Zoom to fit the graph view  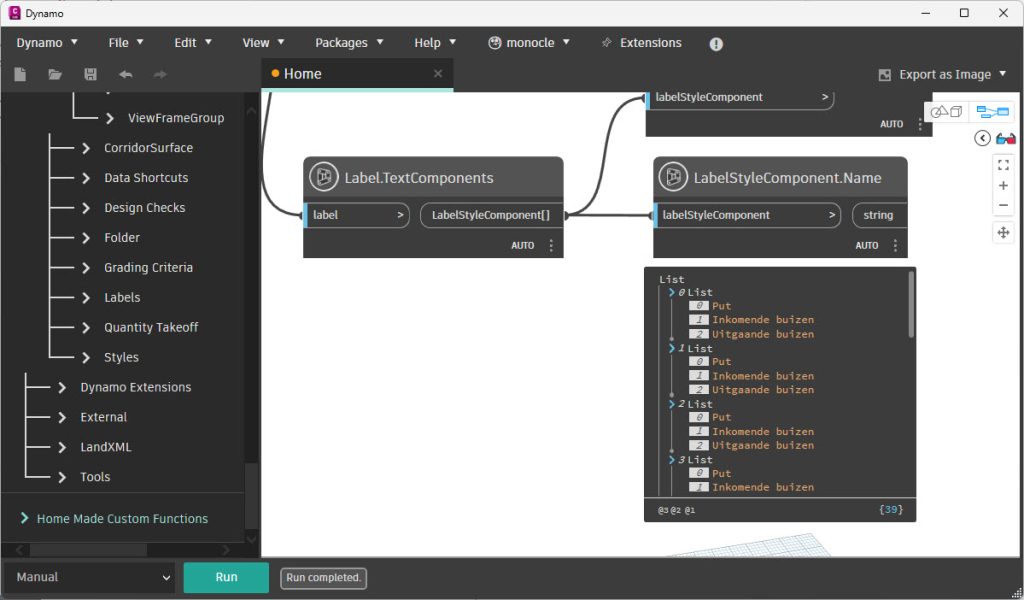(x=1002, y=165)
